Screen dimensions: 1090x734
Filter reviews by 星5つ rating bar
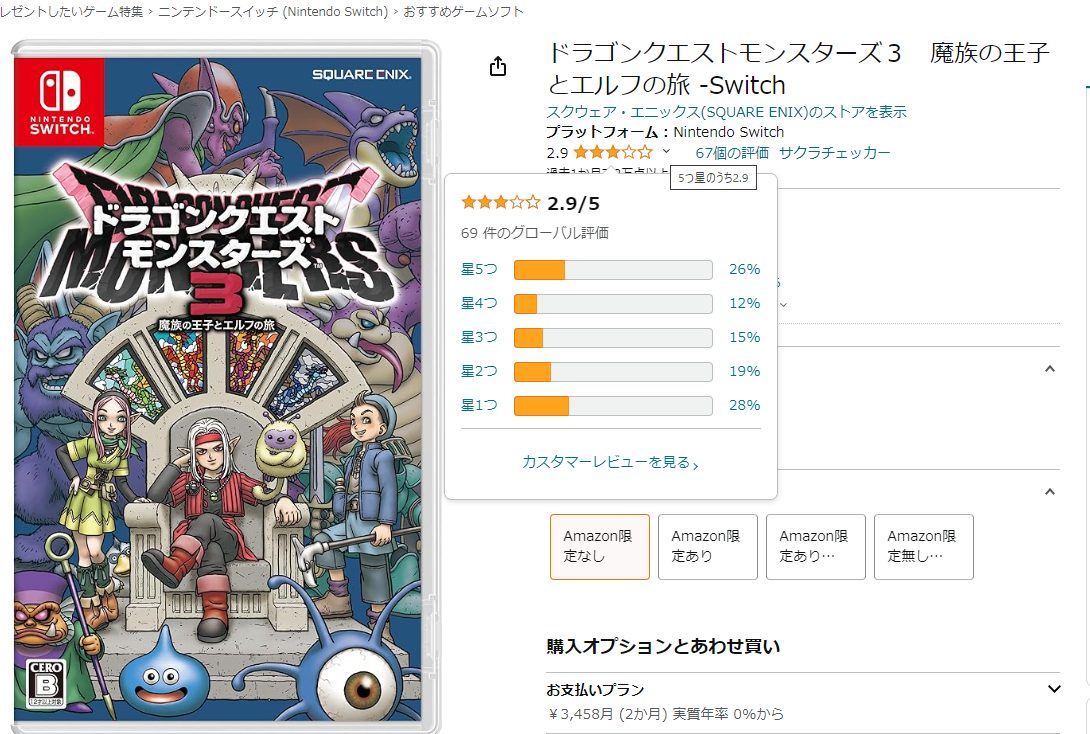coord(610,270)
